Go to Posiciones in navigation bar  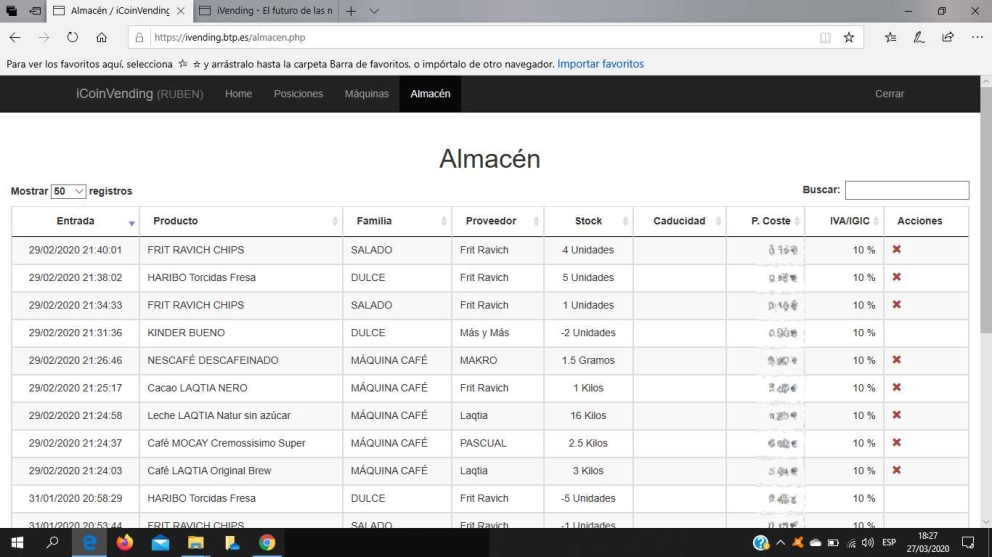pyautogui.click(x=298, y=94)
